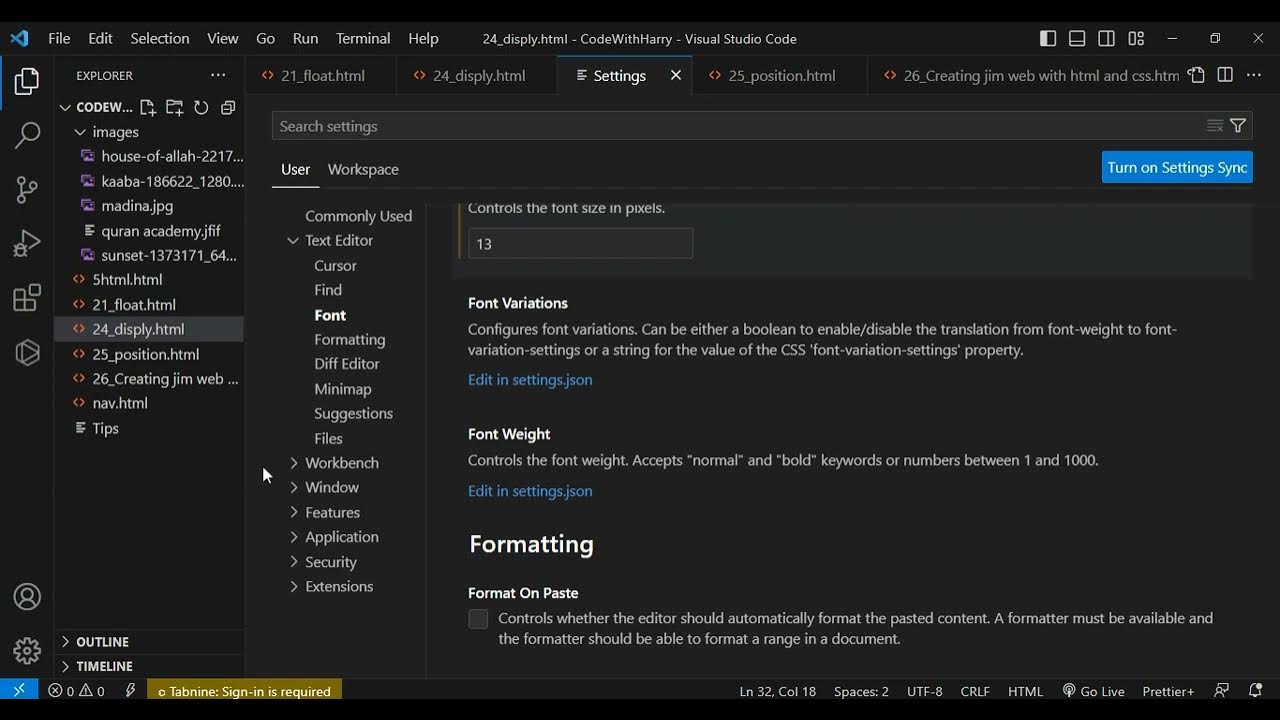Edit Font Variations in settings.json
The width and height of the screenshot is (1280, 720).
point(530,379)
